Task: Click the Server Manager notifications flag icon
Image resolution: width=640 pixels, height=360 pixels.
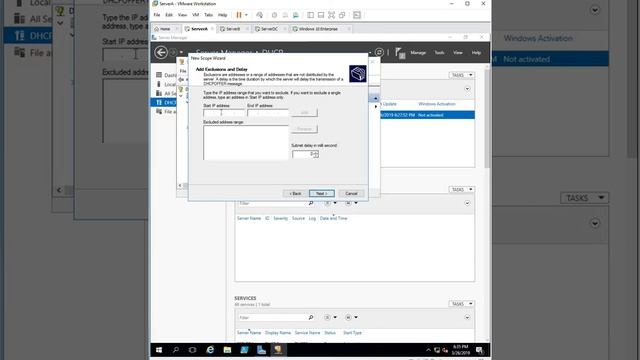Action: [400, 53]
